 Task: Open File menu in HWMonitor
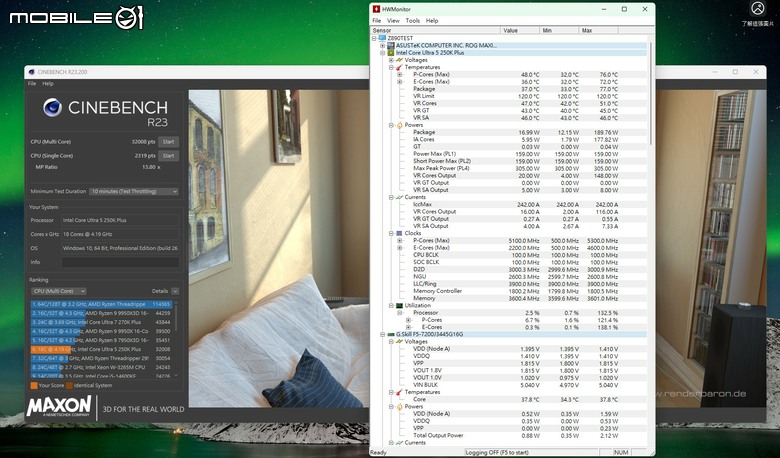[x=377, y=21]
